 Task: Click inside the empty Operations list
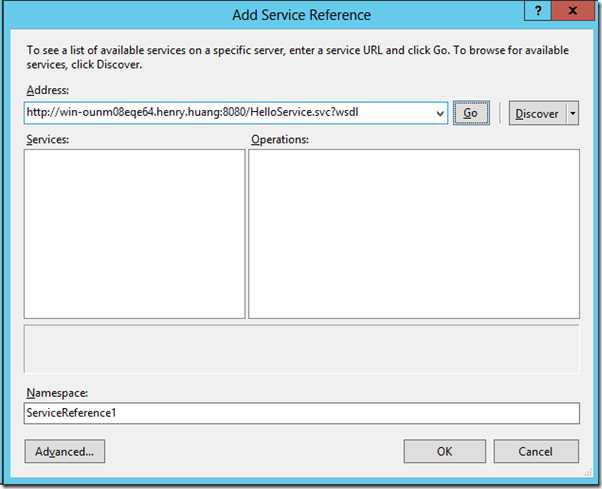414,234
